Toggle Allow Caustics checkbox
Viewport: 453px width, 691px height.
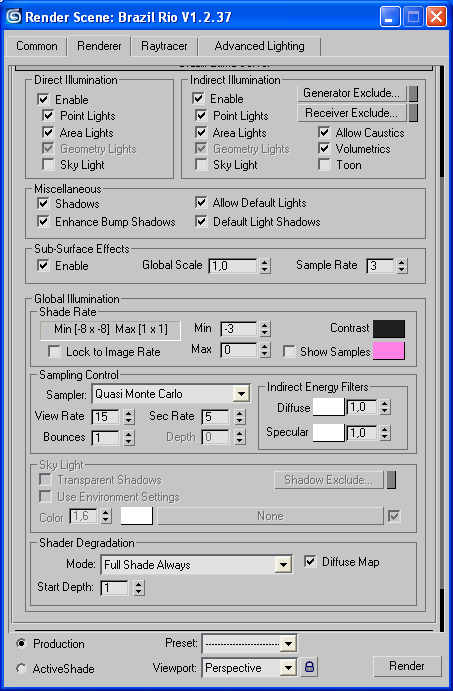point(324,133)
